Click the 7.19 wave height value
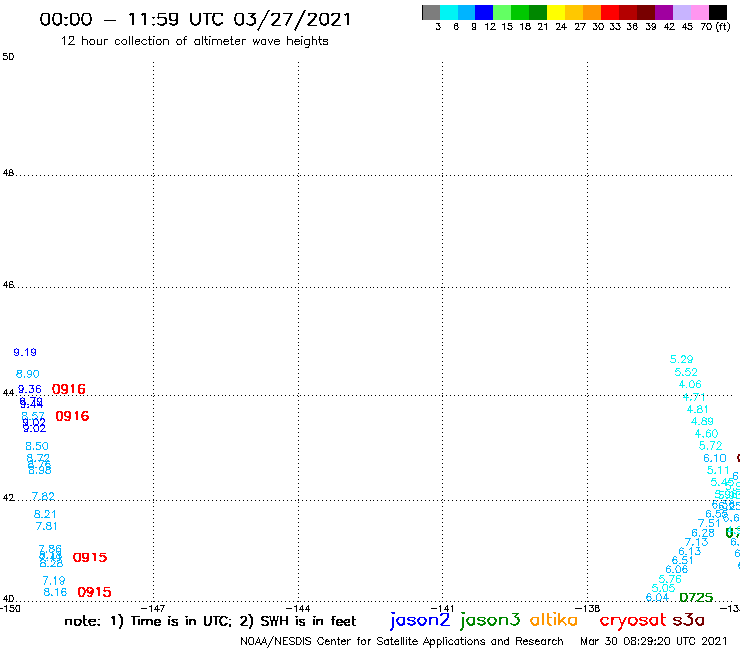This screenshot has height=650, width=740. (x=54, y=581)
